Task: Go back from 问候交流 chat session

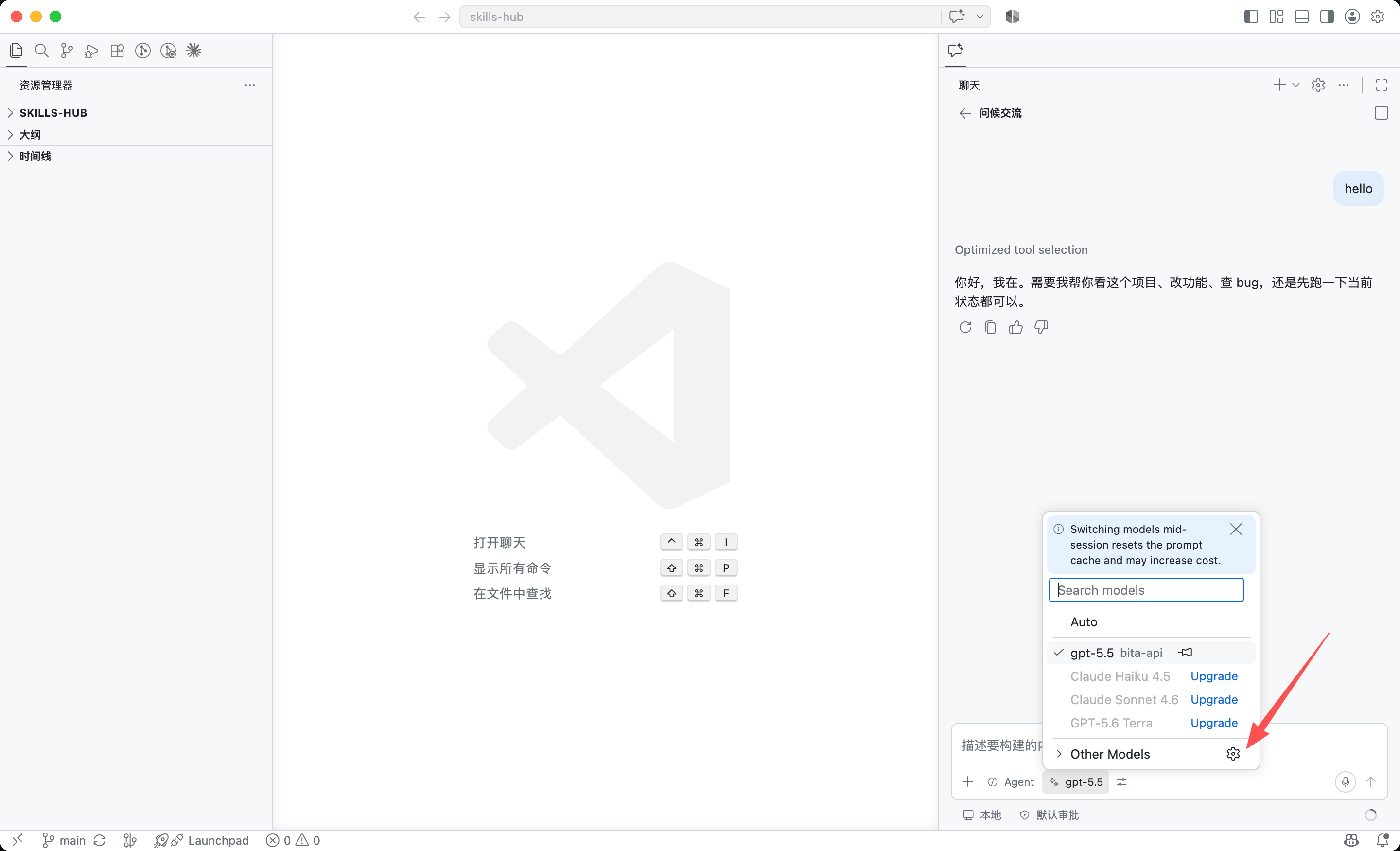Action: click(965, 113)
